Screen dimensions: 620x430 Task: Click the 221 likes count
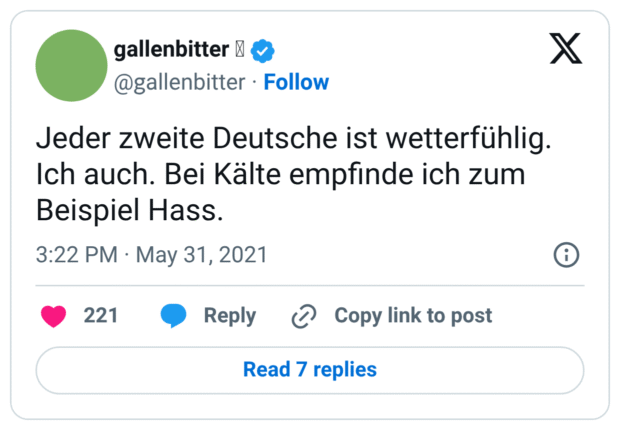click(101, 316)
